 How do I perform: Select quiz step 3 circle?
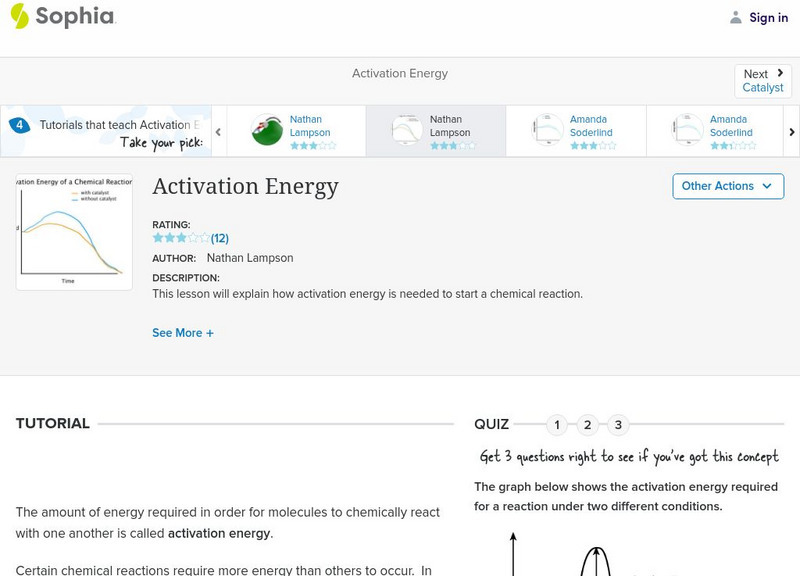pyautogui.click(x=620, y=425)
